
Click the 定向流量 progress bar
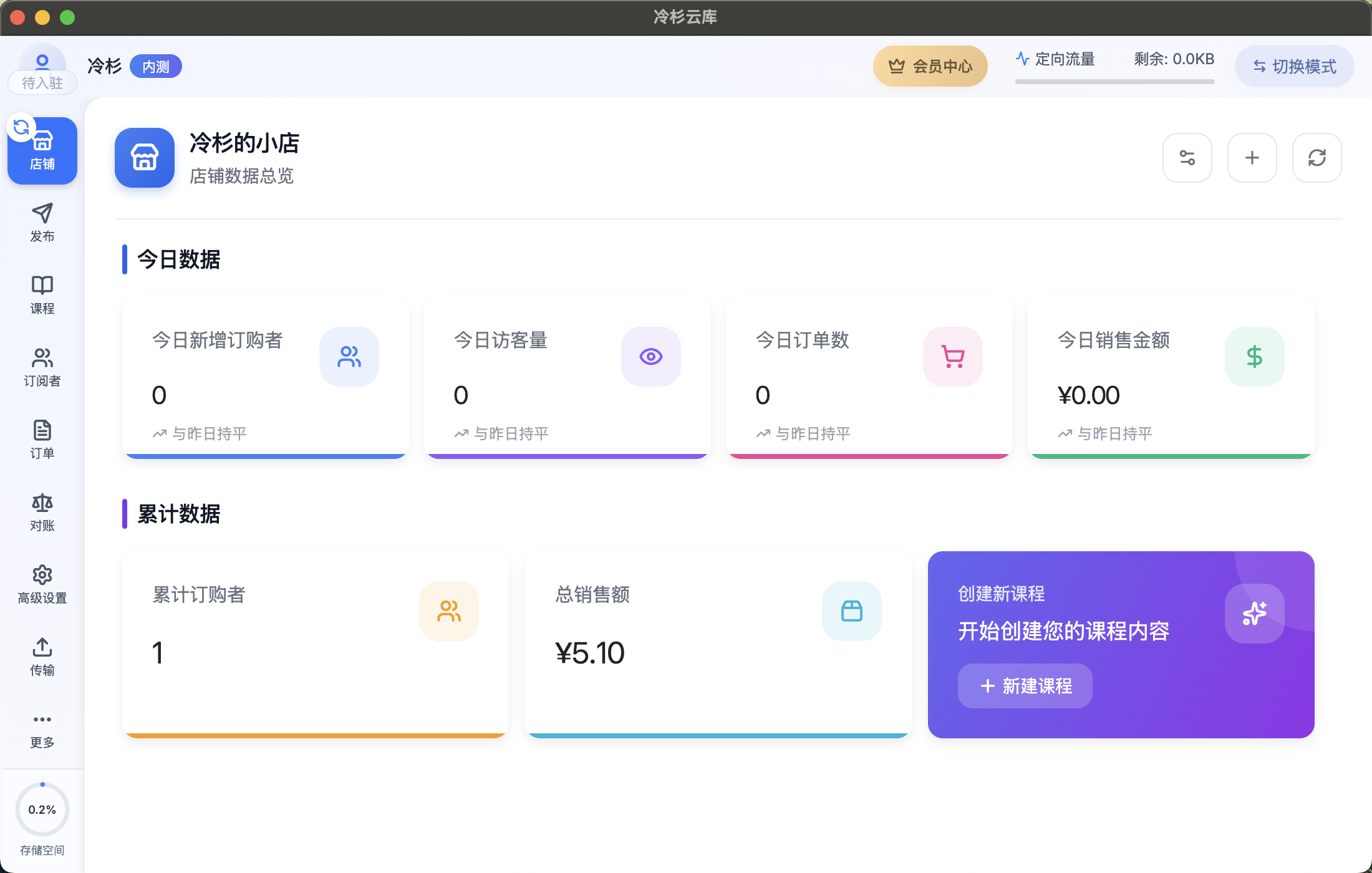[x=1114, y=82]
